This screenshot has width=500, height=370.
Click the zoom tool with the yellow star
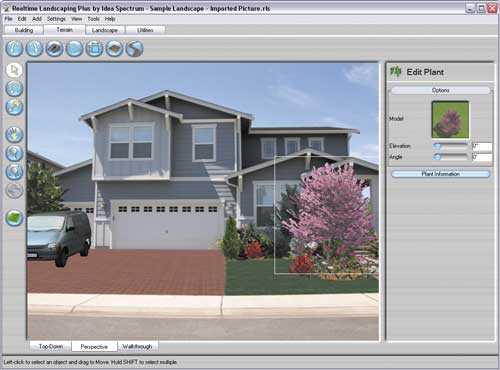tap(14, 107)
